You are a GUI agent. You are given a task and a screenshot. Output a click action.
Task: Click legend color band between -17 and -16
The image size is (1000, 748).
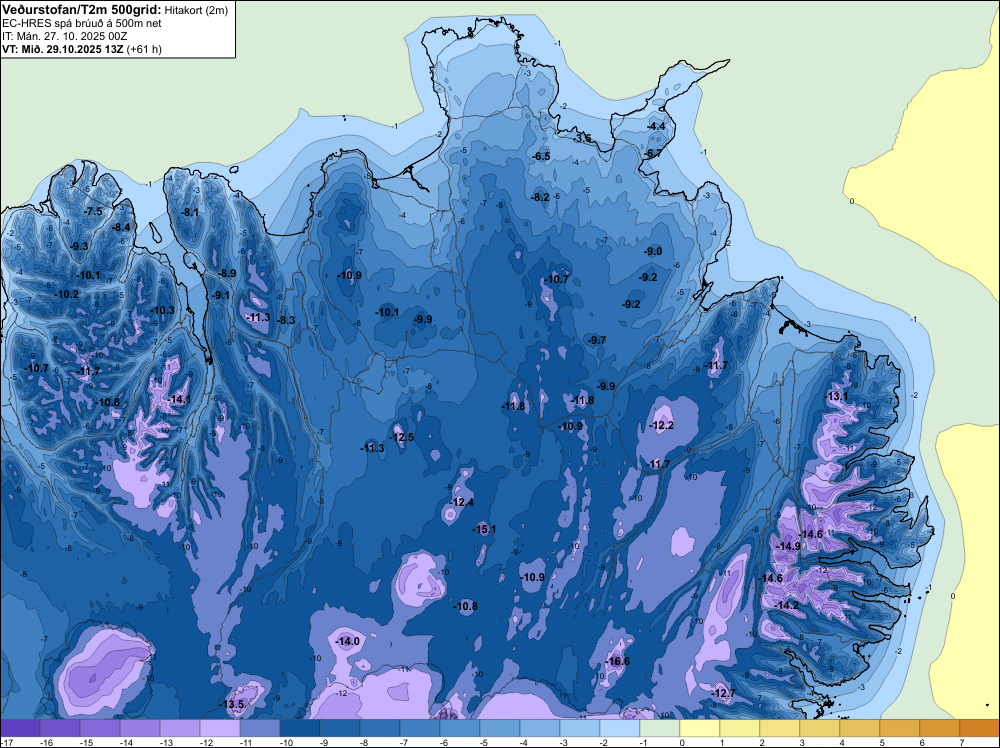click(20, 728)
